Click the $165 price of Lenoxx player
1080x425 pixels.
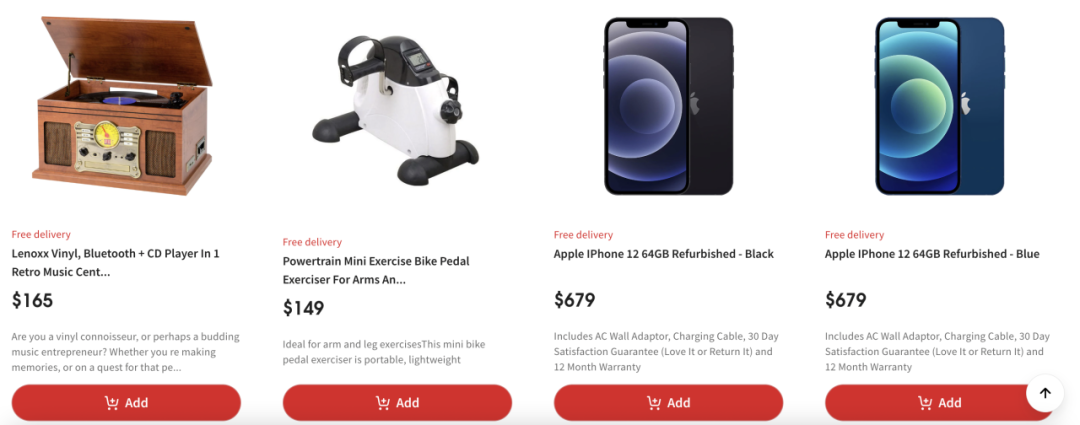point(32,300)
